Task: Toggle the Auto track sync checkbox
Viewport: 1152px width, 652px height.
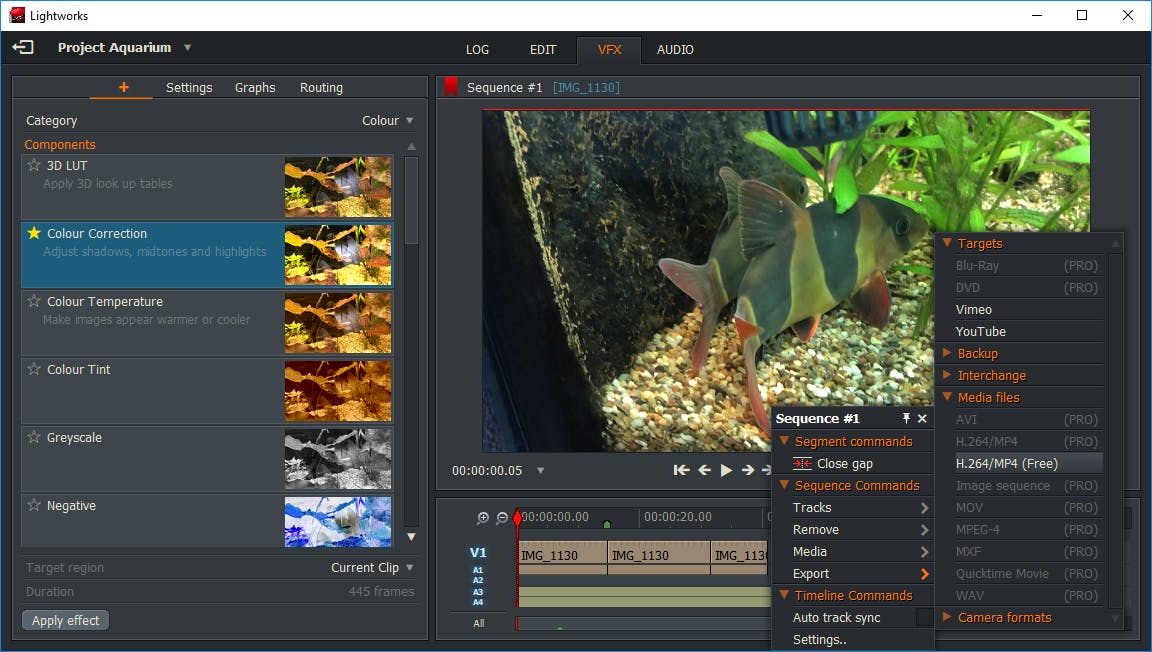Action: pos(923,618)
